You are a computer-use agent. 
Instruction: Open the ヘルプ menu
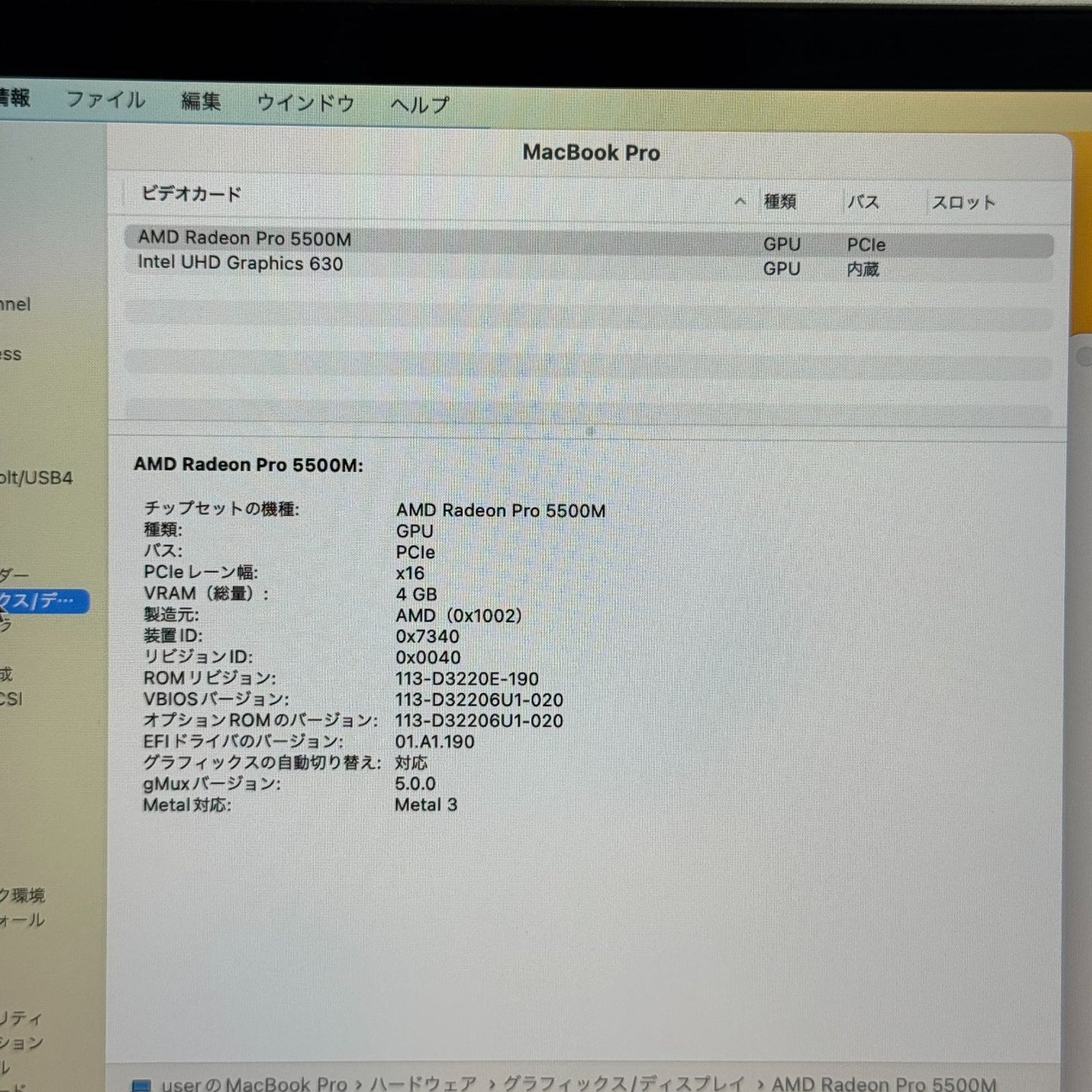coord(420,104)
